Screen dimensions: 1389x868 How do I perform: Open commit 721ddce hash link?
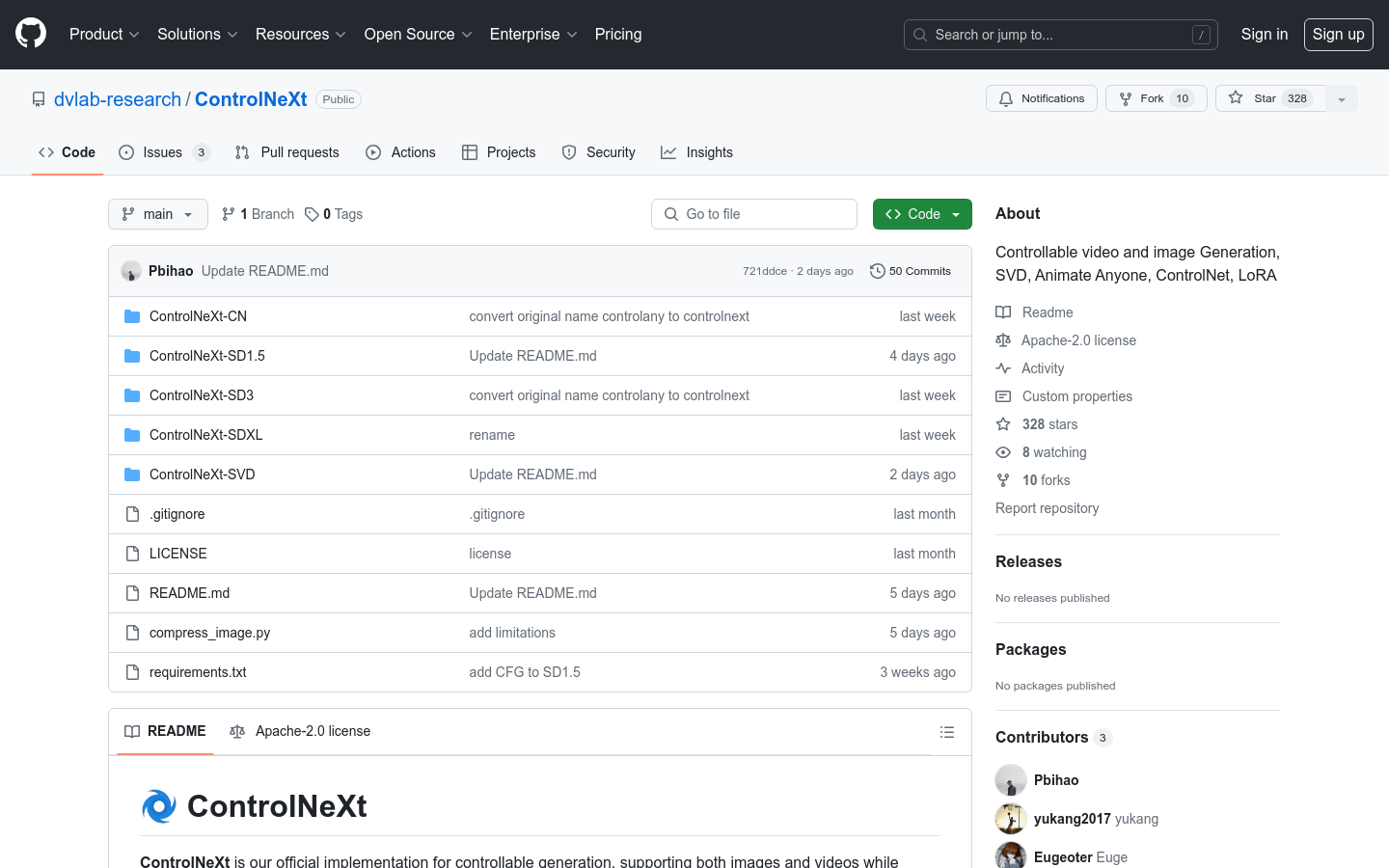tap(765, 271)
